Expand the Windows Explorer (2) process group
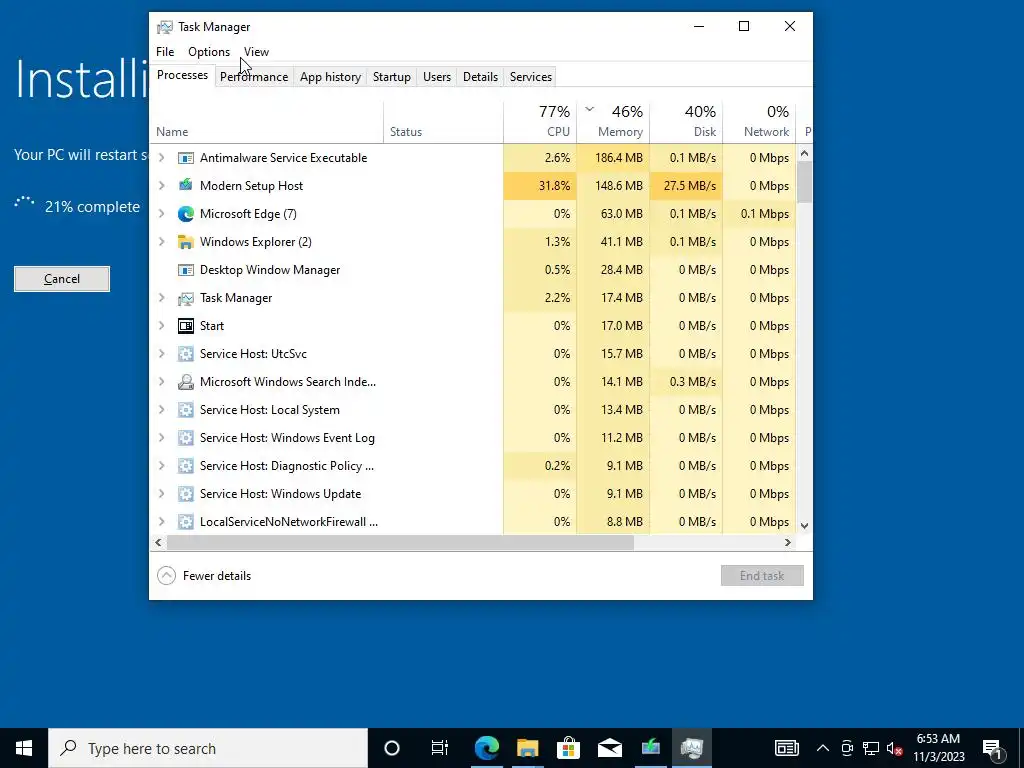The height and width of the screenshot is (768, 1024). pos(161,242)
